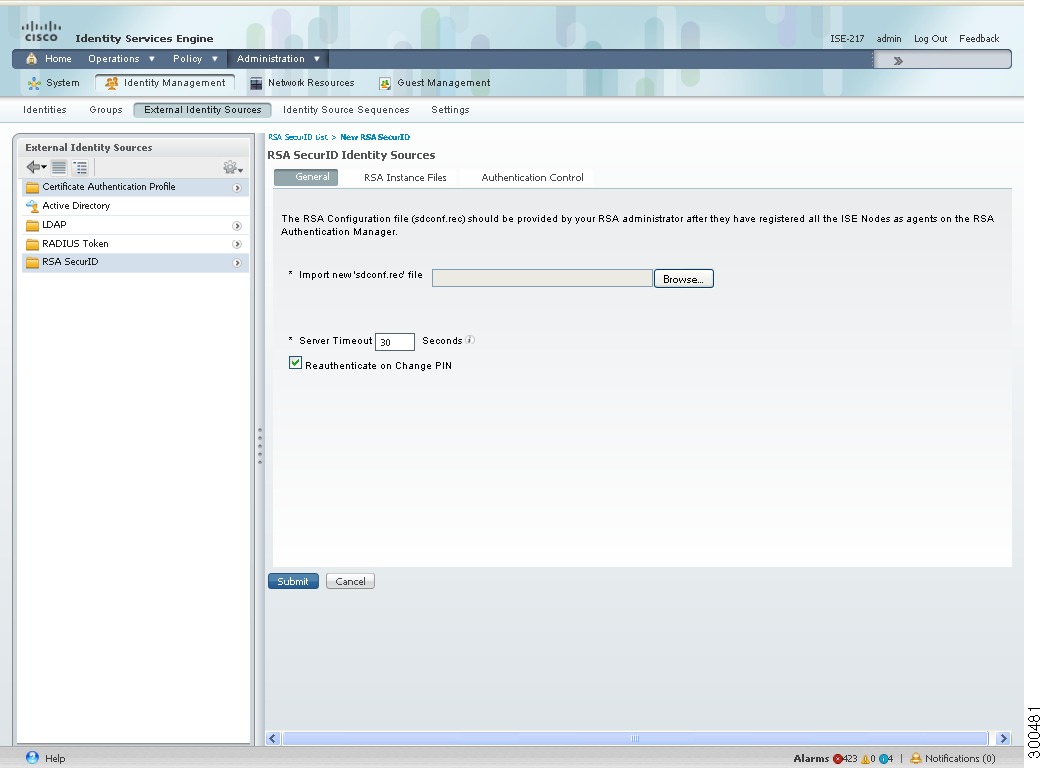Open the Operations dropdown menu
Screen dimensions: 1044x768
click(121, 59)
